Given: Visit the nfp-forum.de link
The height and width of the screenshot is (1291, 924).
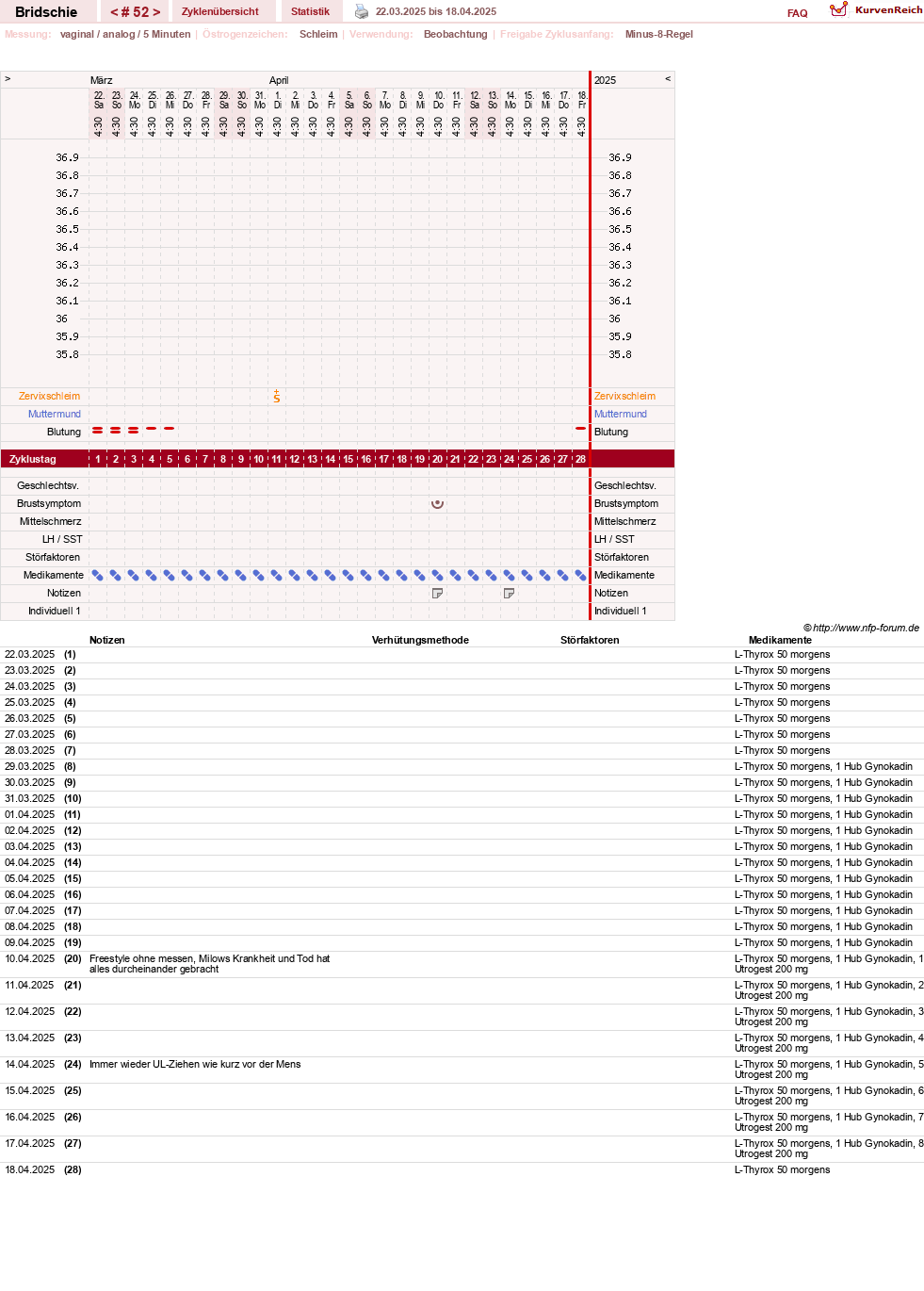Looking at the screenshot, I should click(x=866, y=629).
